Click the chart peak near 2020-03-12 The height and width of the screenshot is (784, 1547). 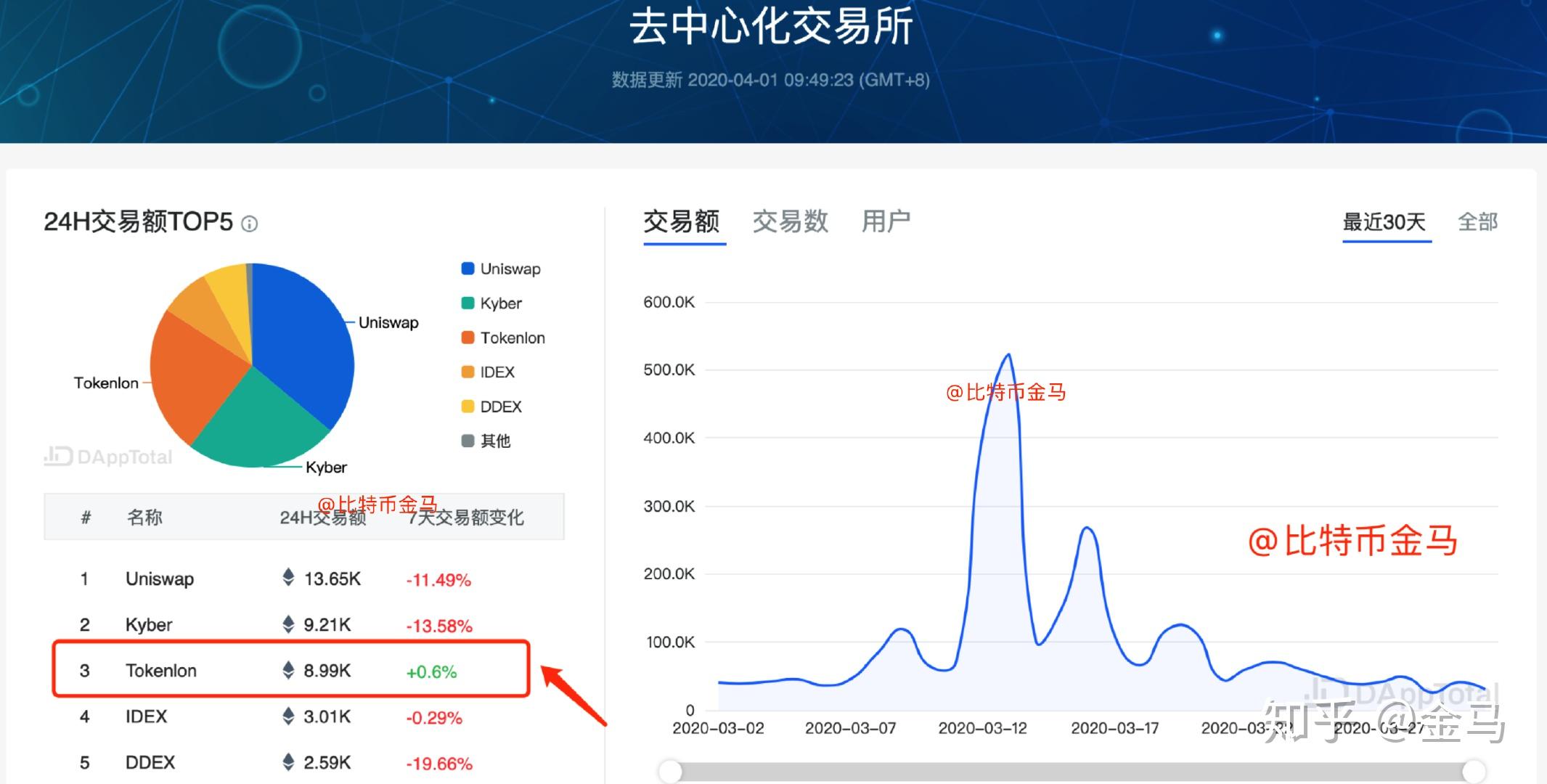click(x=1008, y=355)
